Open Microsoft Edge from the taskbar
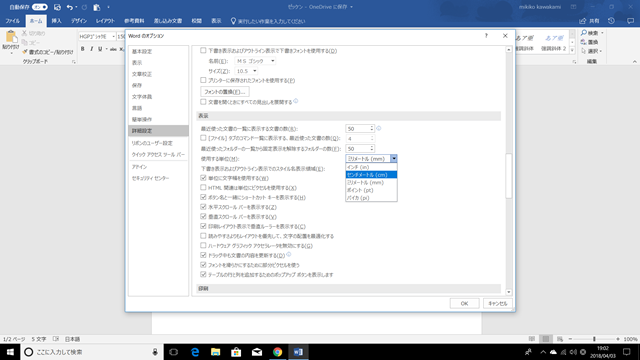Viewport: 640px width, 360px height. pos(195,352)
